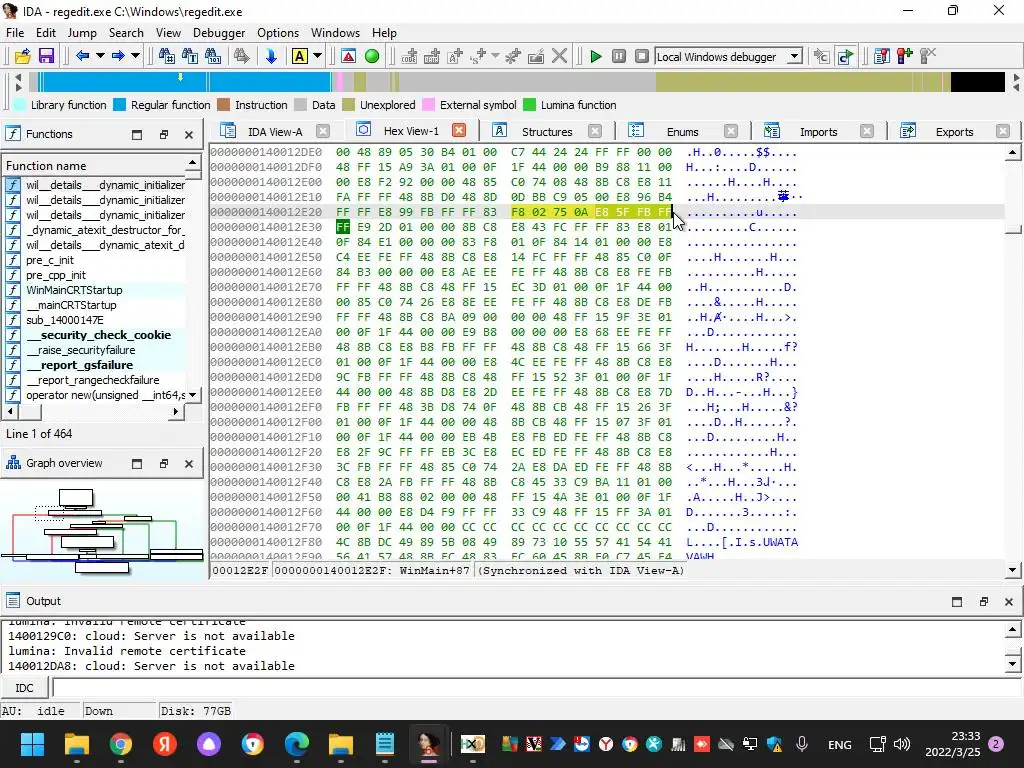Start the debugger with green play button
The width and height of the screenshot is (1024, 768).
pyautogui.click(x=596, y=56)
